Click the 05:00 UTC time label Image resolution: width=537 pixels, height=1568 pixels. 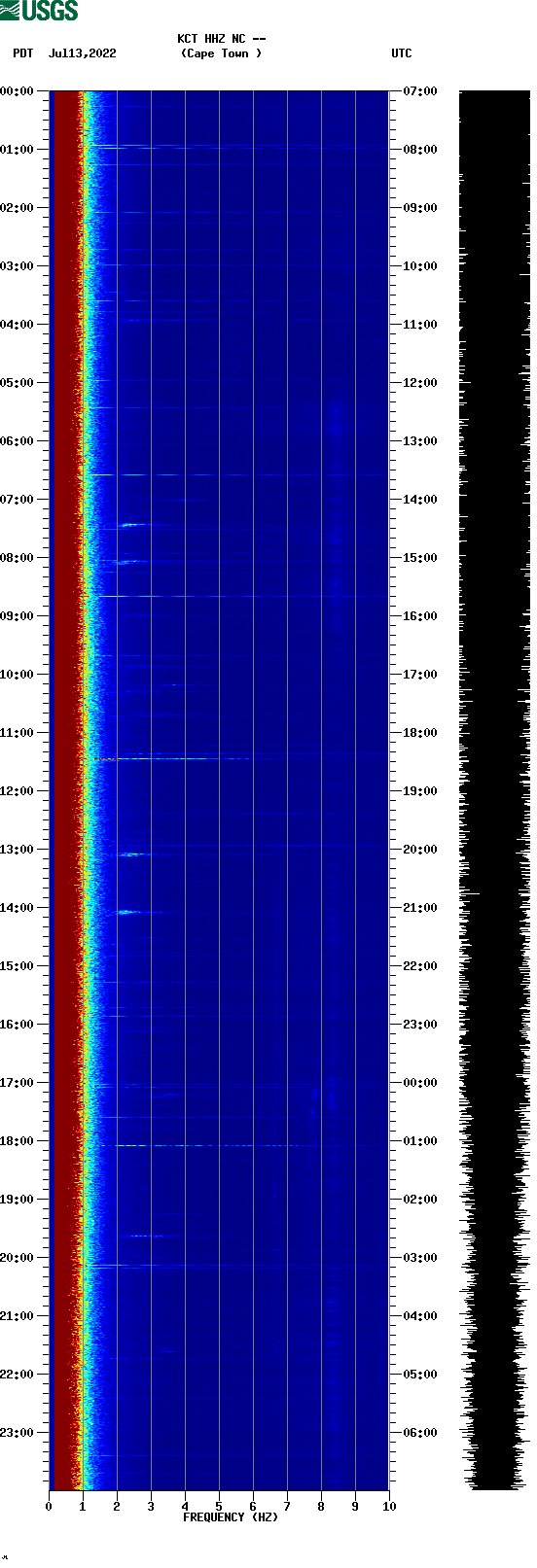420,1375
